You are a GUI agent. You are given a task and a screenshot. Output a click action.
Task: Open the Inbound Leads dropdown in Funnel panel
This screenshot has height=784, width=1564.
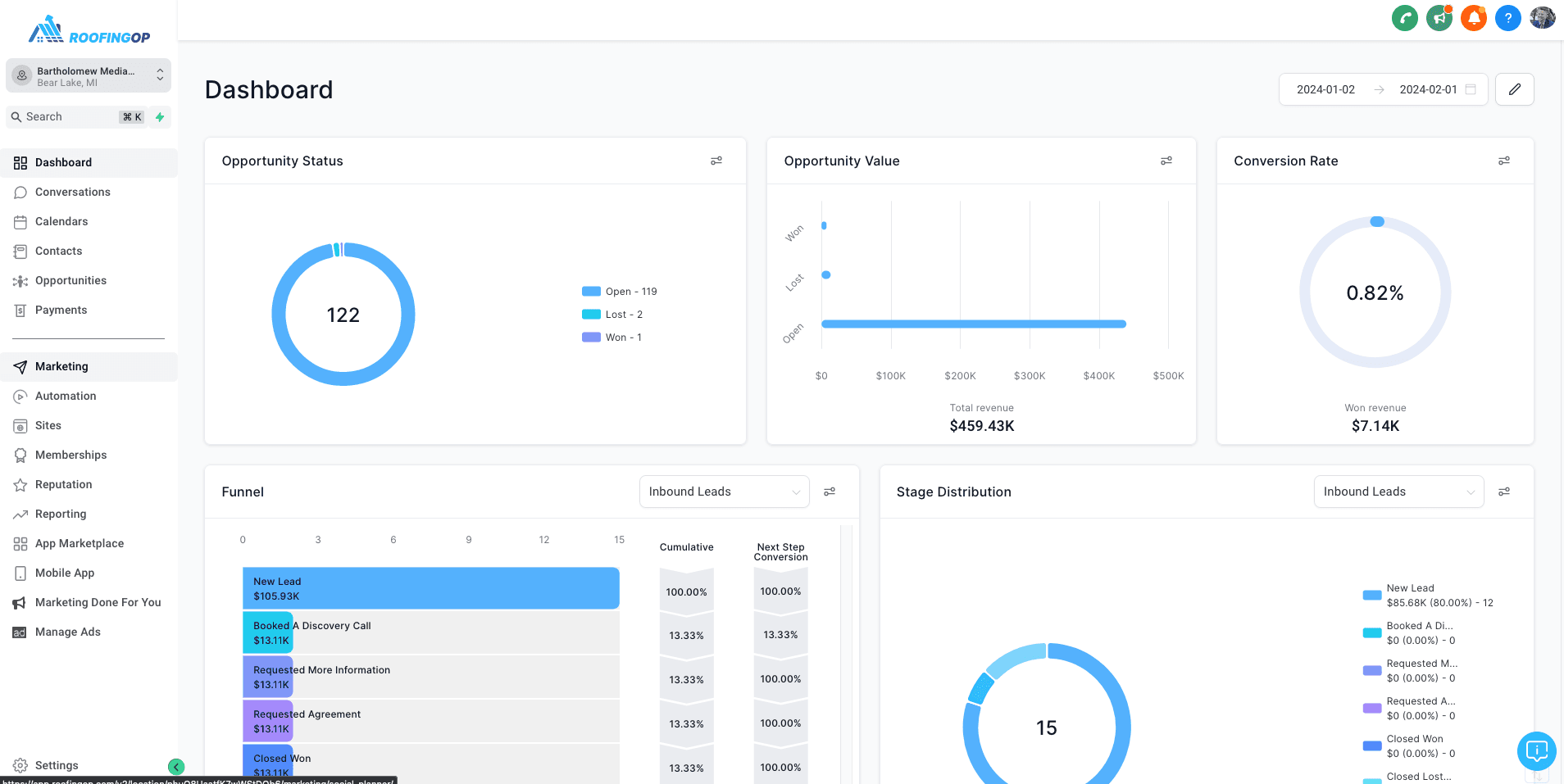(724, 492)
